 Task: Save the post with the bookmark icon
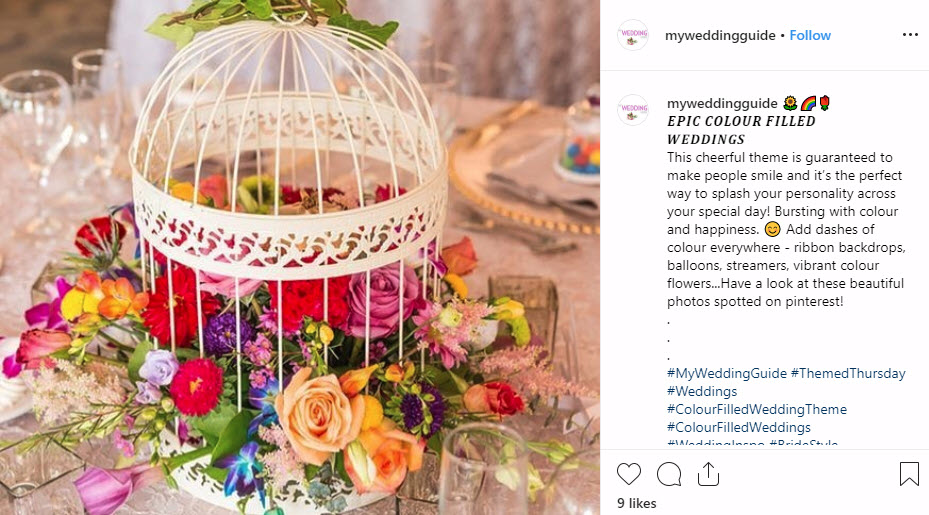coord(909,474)
